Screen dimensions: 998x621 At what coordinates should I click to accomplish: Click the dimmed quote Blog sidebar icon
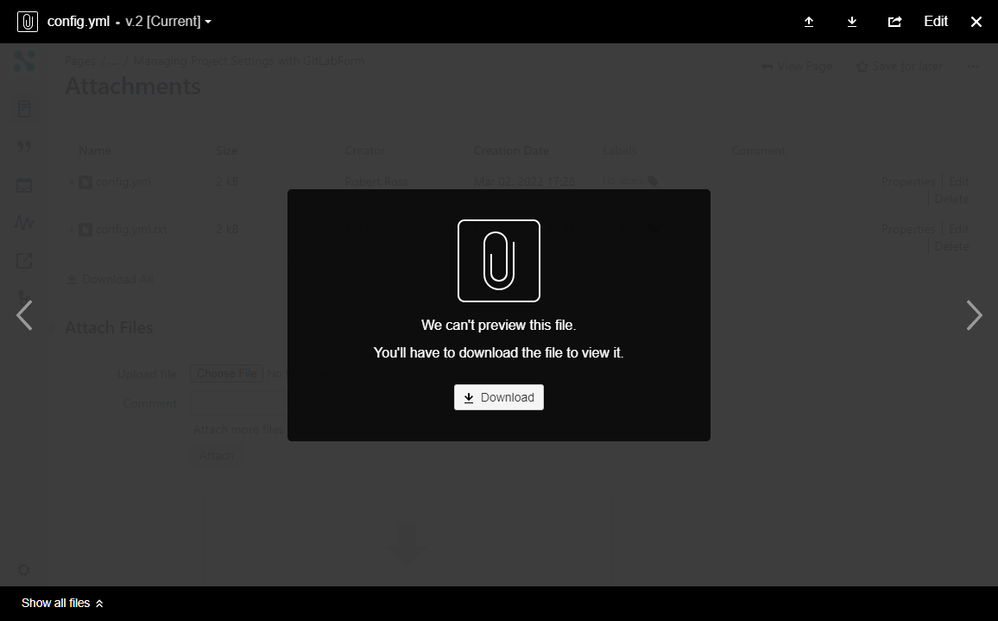point(24,147)
